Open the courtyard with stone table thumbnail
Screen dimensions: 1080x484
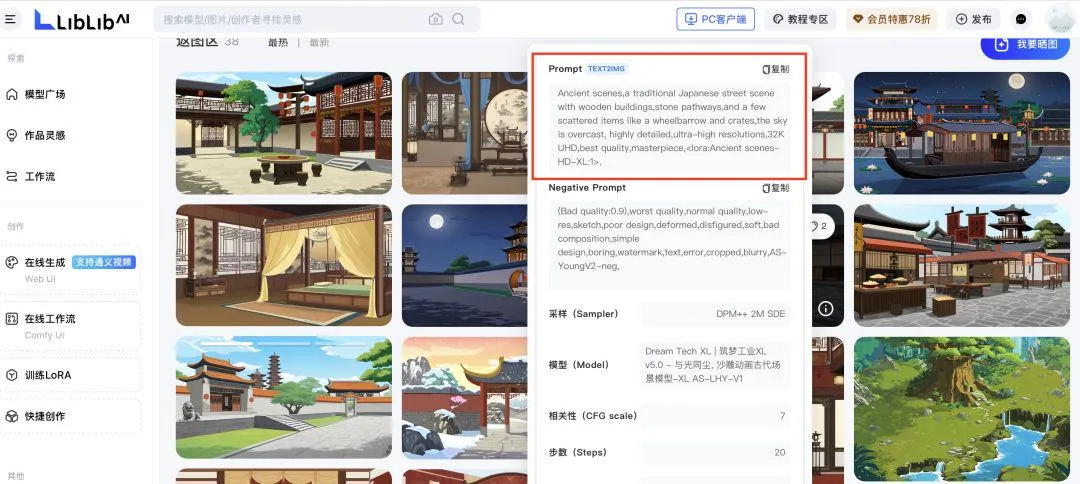pos(284,133)
